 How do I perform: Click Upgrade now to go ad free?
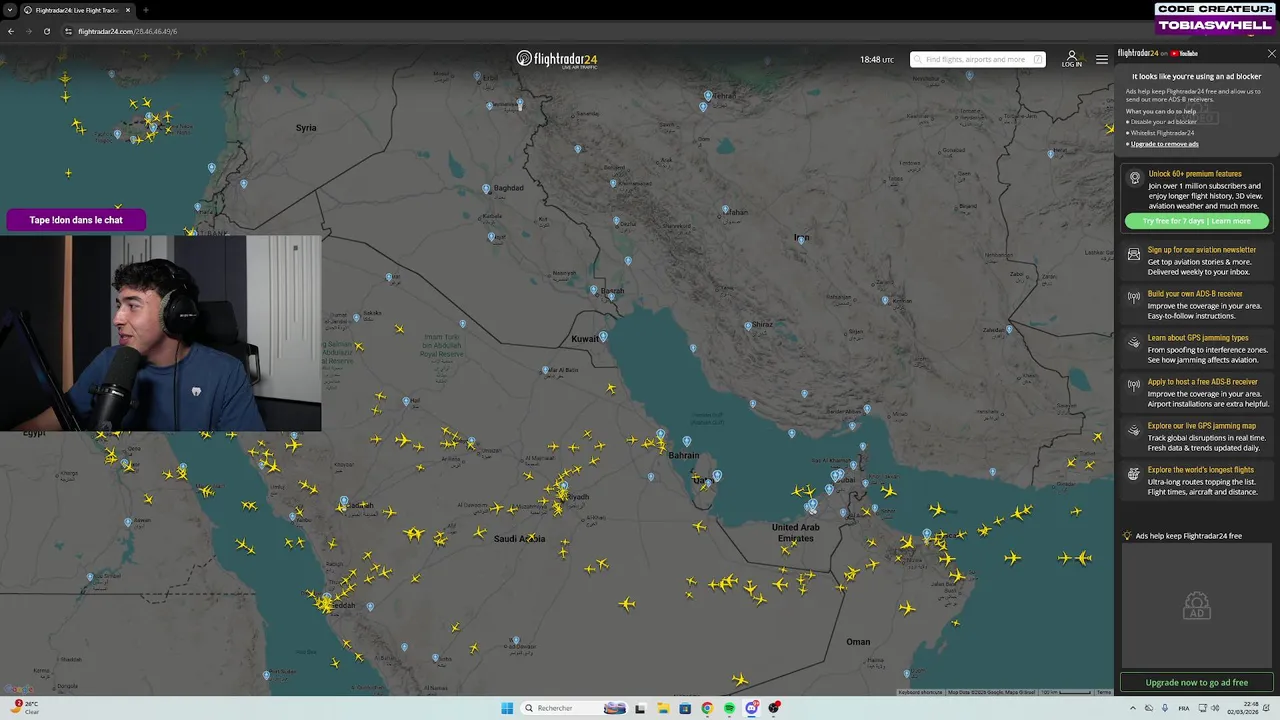click(x=1196, y=683)
